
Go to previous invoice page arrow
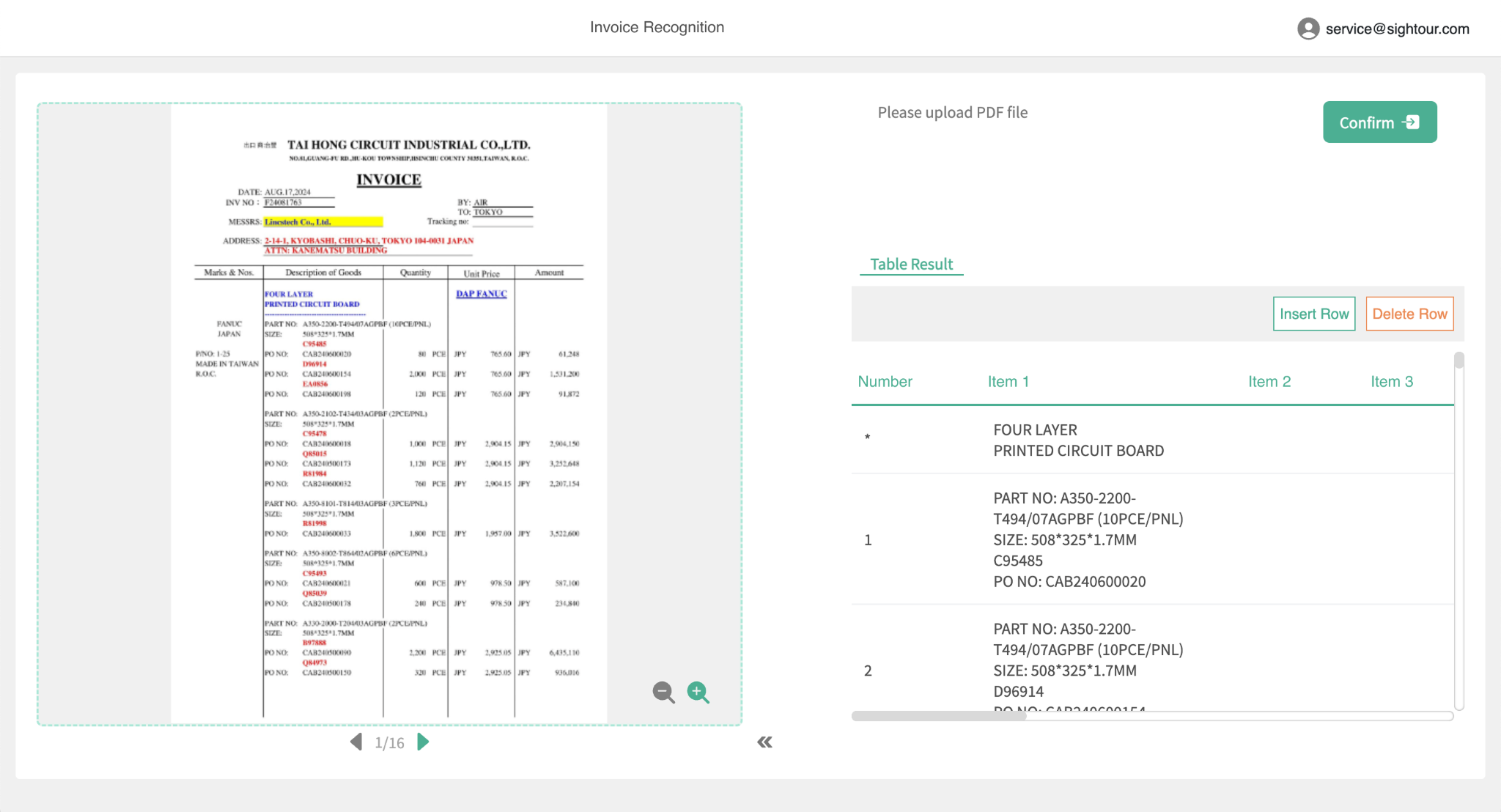(x=356, y=742)
